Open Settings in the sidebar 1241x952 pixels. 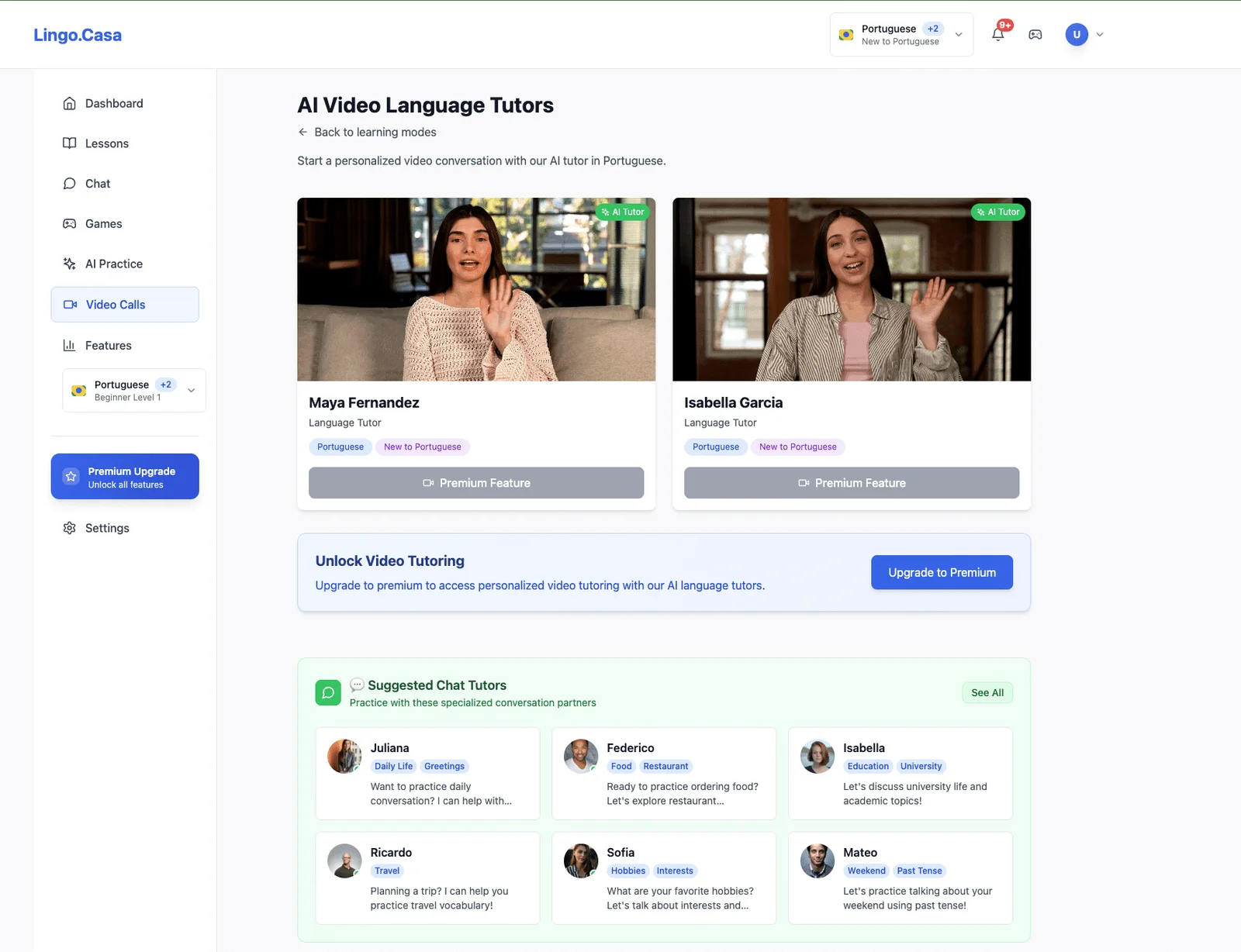(107, 528)
